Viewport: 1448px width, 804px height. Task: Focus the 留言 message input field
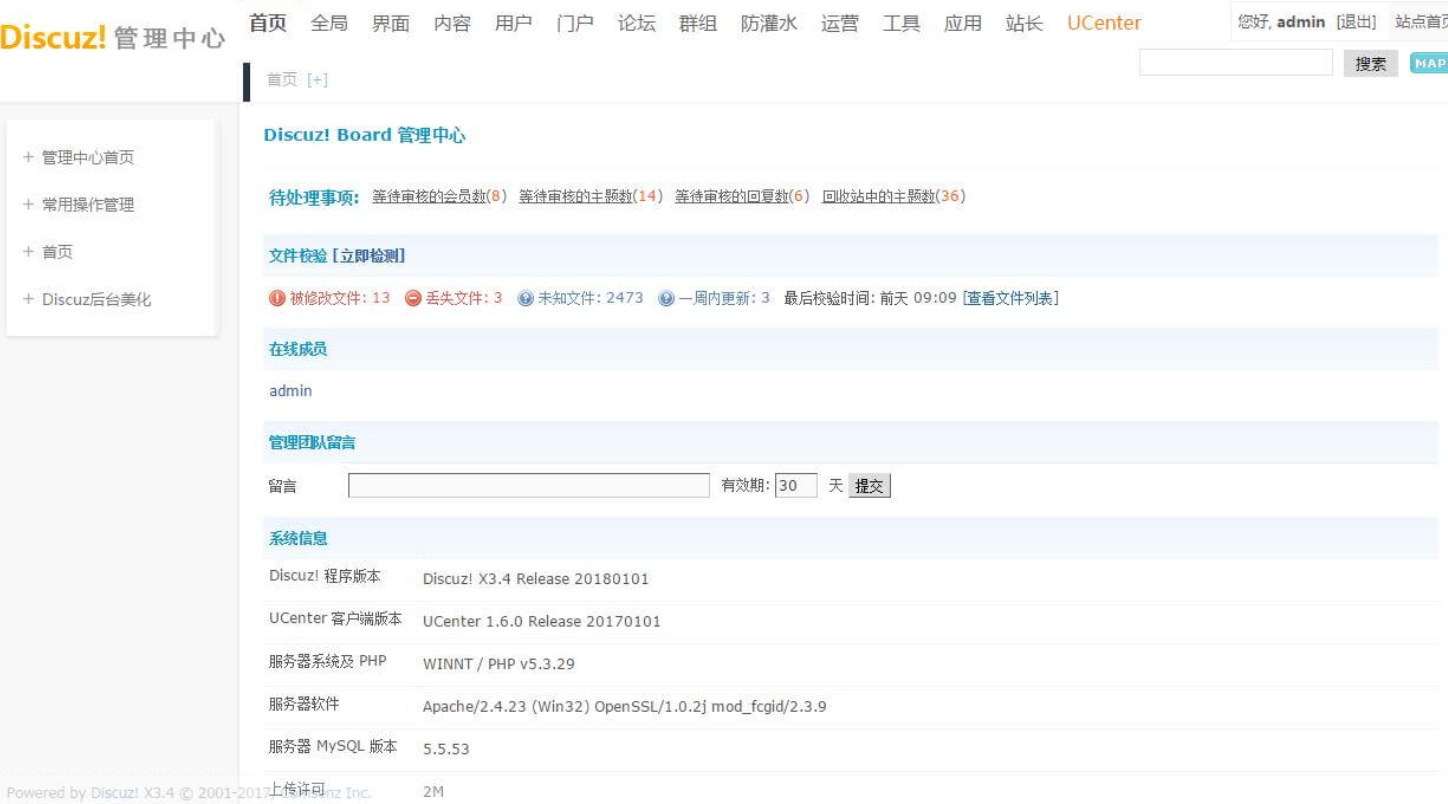tap(529, 486)
